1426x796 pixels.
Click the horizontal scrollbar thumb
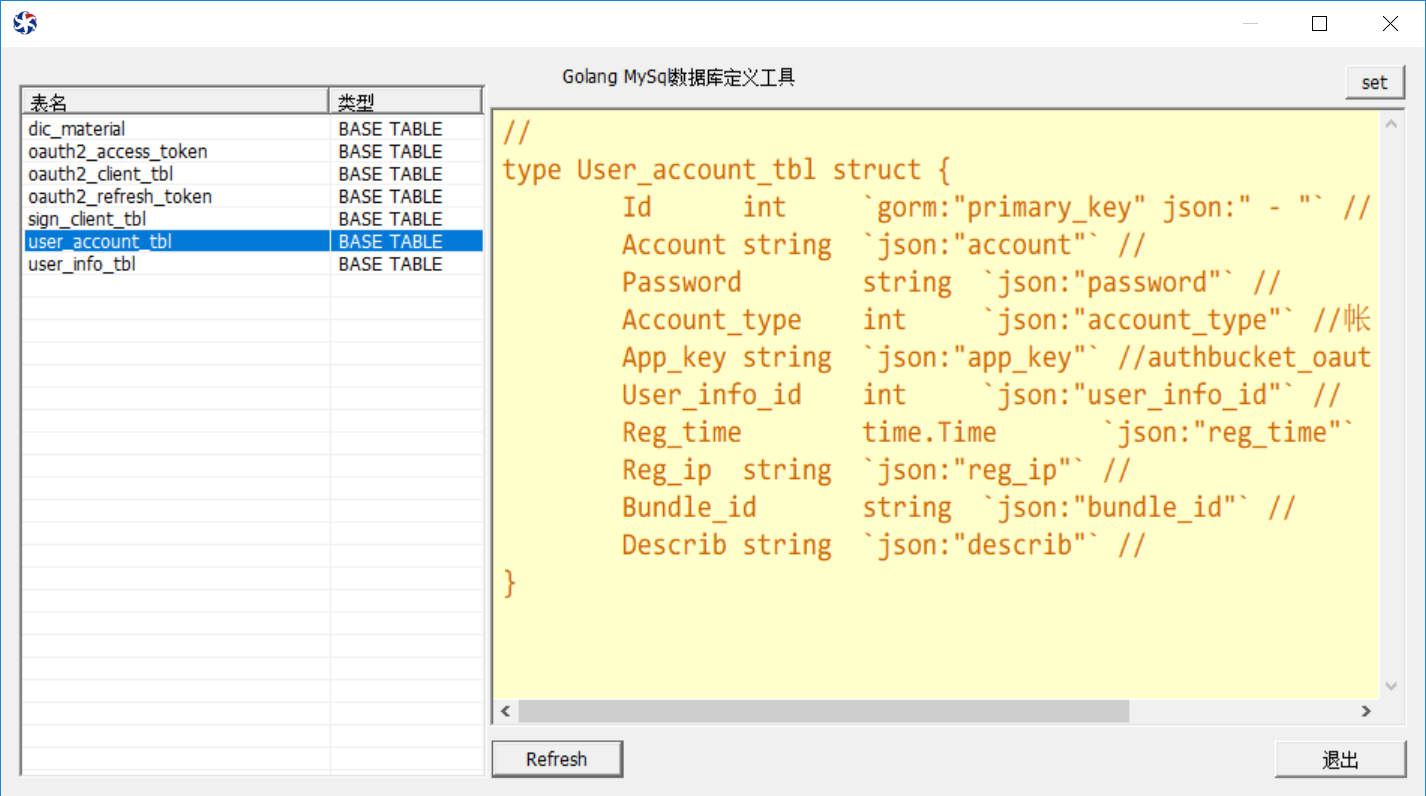click(823, 711)
